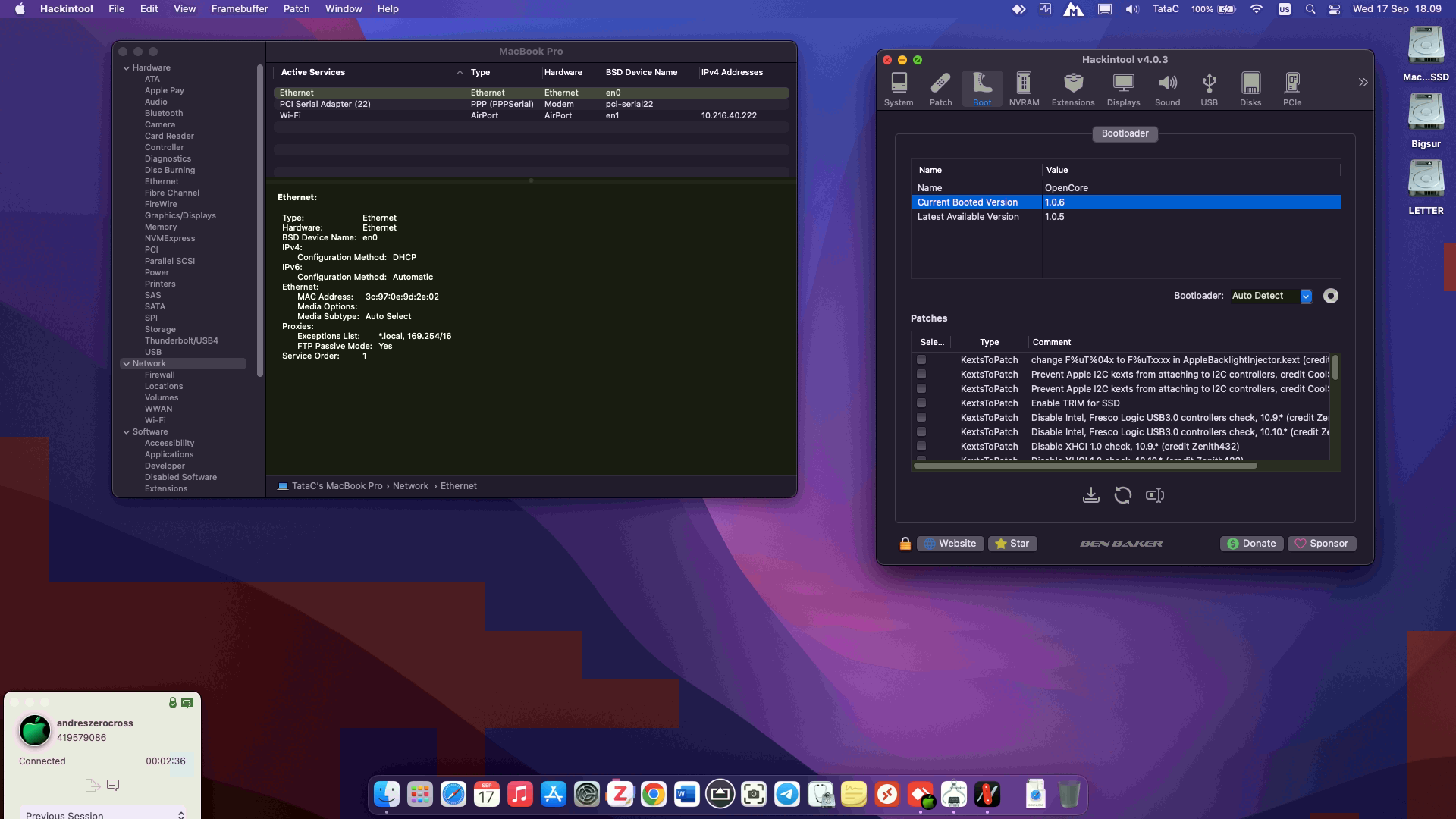Click the lock icon beside the Website button
The height and width of the screenshot is (819, 1456).
pyautogui.click(x=905, y=544)
